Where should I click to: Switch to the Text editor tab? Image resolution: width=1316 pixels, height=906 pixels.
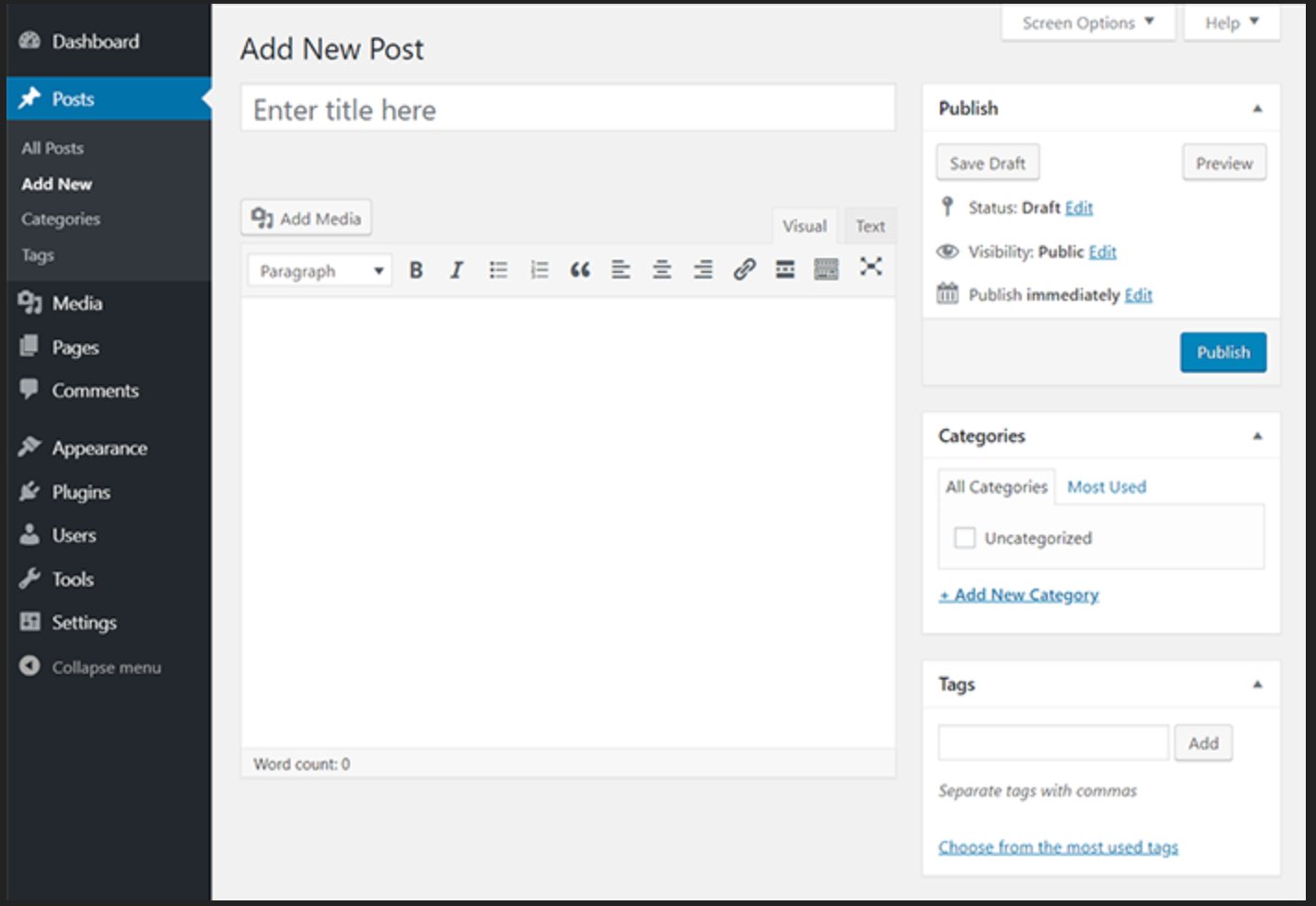pyautogui.click(x=870, y=226)
